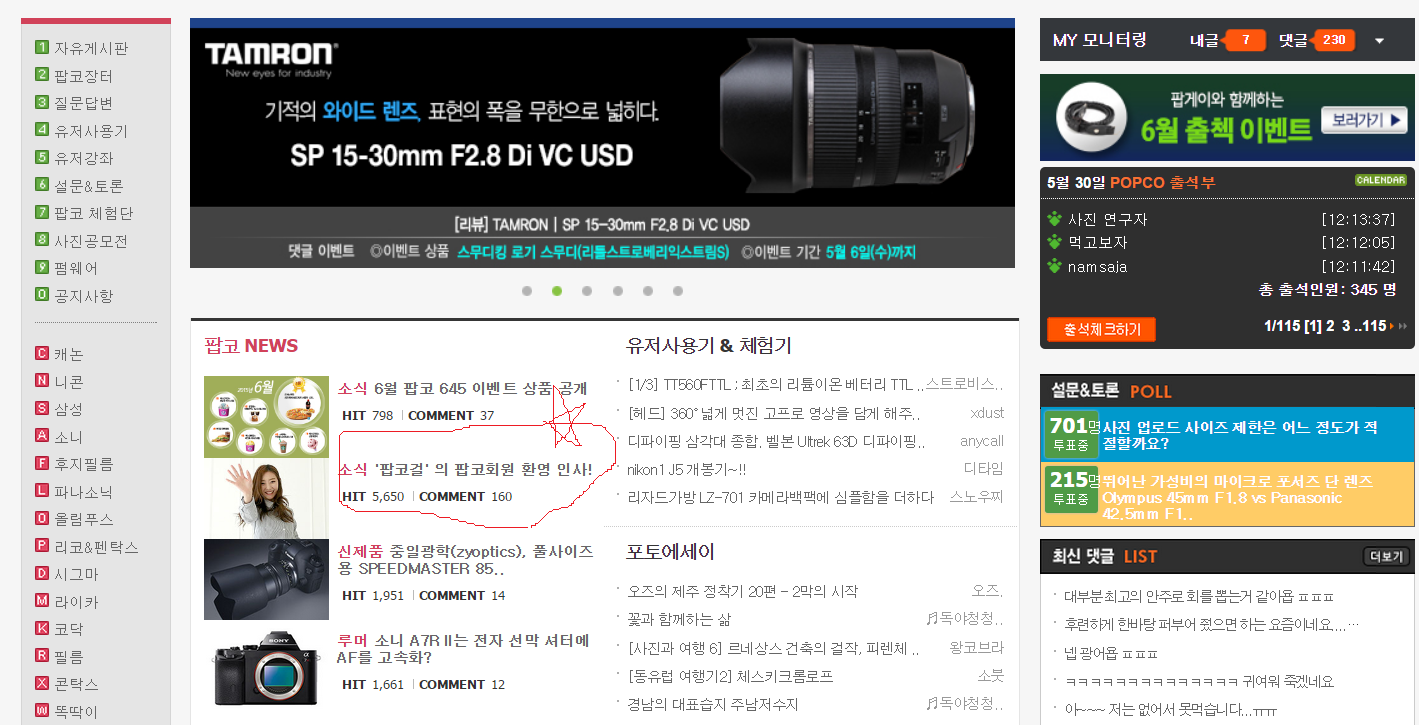Viewport: 1419px width, 725px height.
Task: Select the first carousel dot indicator
Action: [x=527, y=291]
